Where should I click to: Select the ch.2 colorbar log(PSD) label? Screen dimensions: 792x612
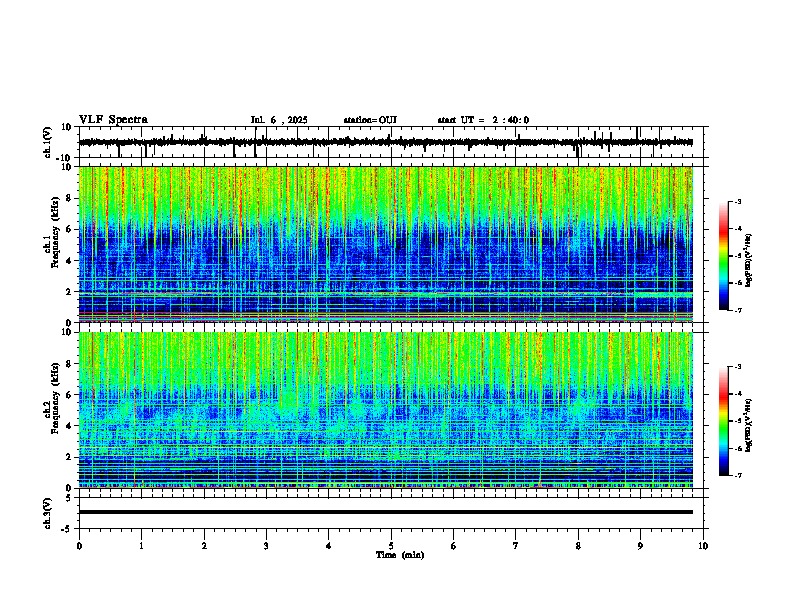tap(748, 425)
